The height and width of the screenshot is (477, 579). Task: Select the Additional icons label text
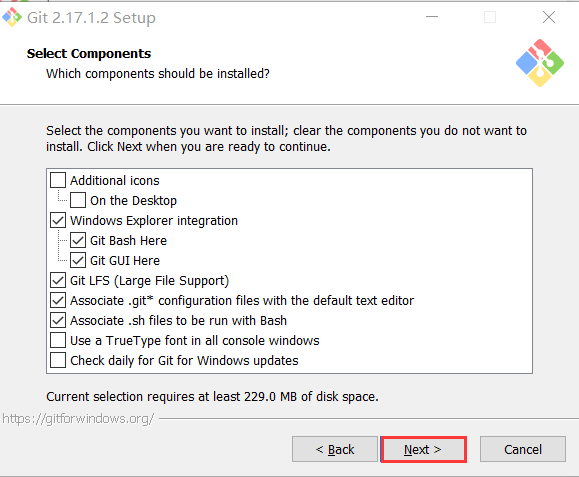tap(115, 181)
